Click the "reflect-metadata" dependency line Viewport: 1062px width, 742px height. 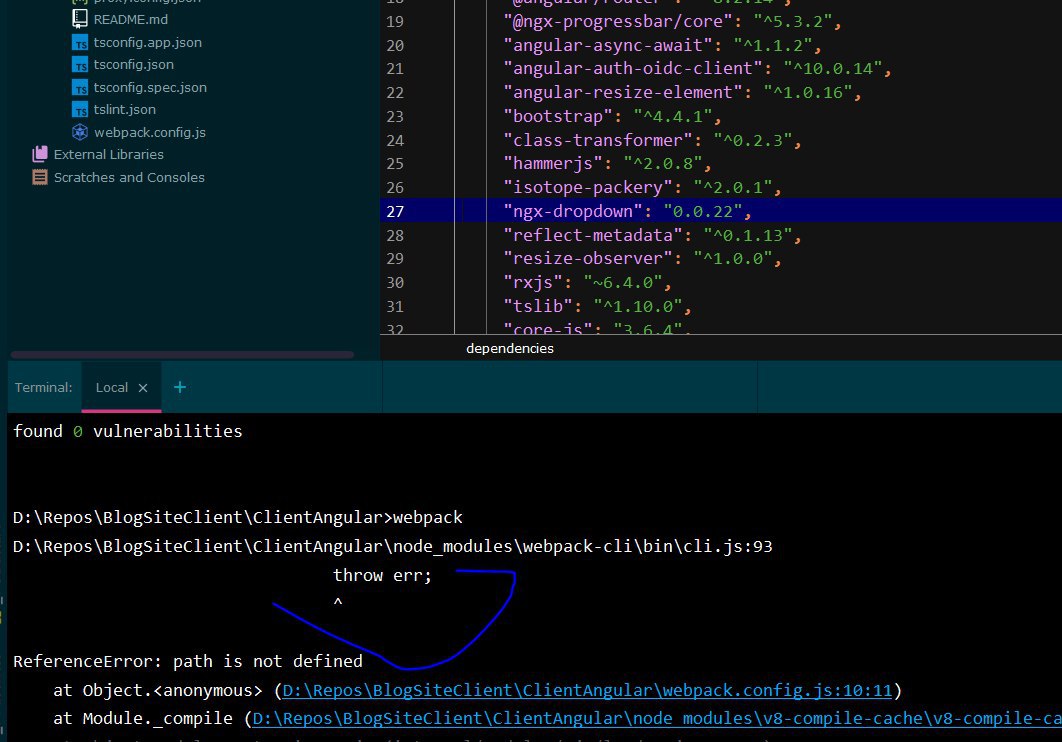pos(652,235)
